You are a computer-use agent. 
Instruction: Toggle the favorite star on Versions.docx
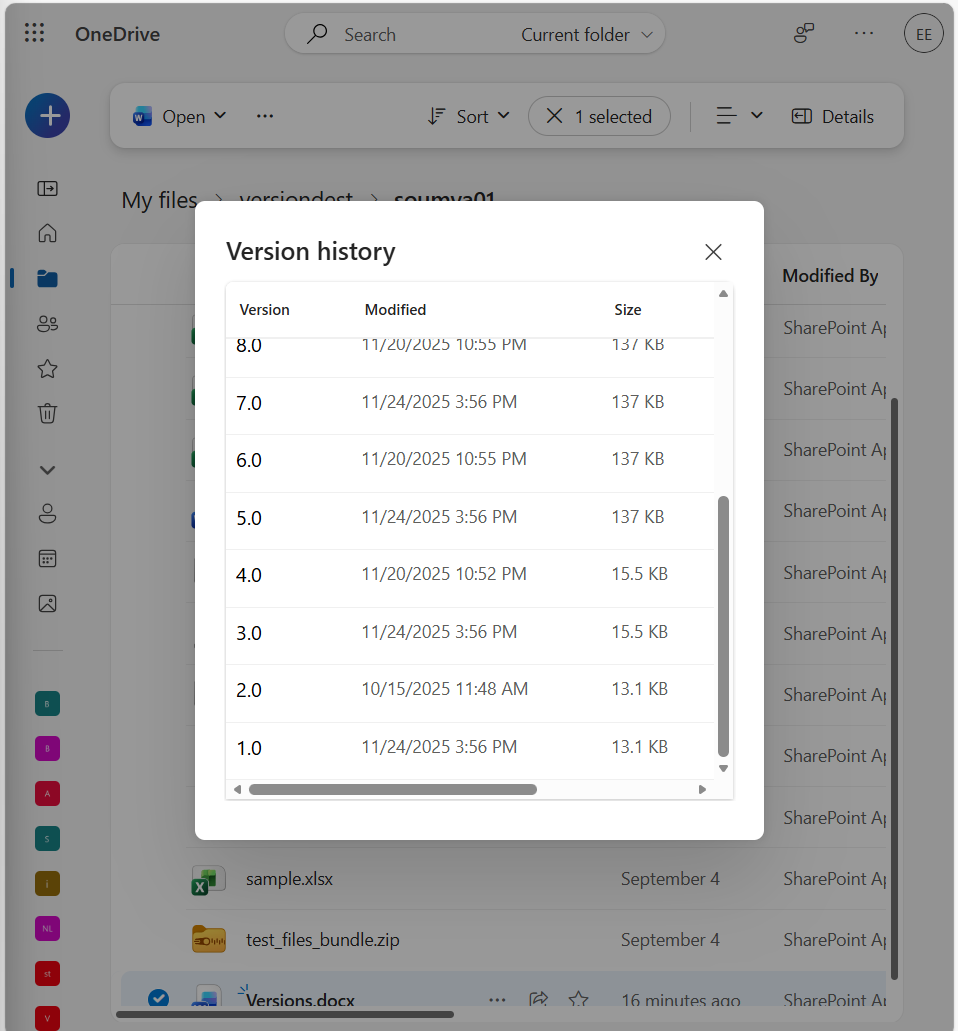tap(578, 999)
